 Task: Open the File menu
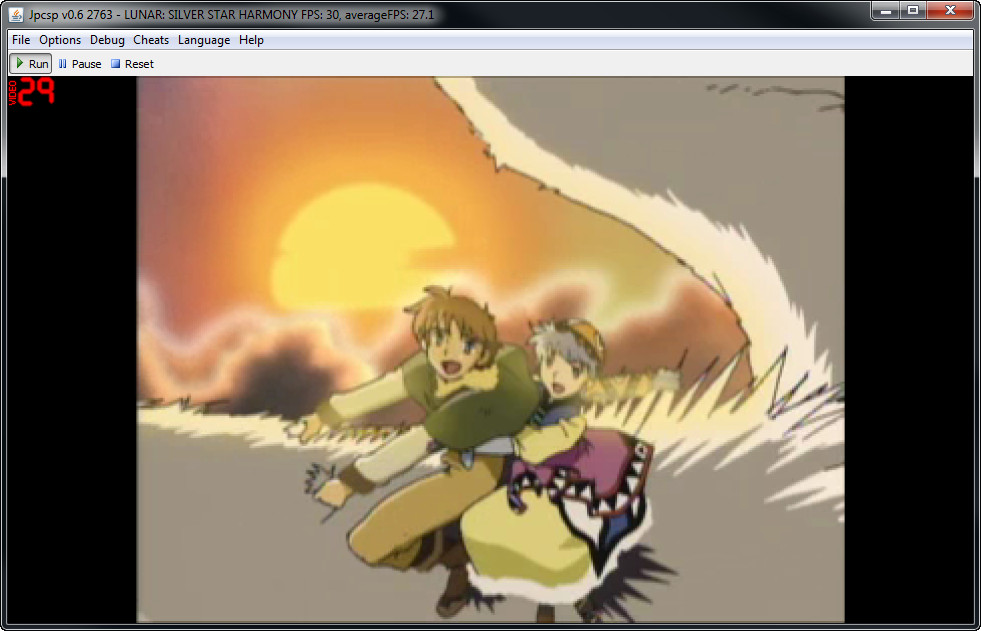pos(21,40)
